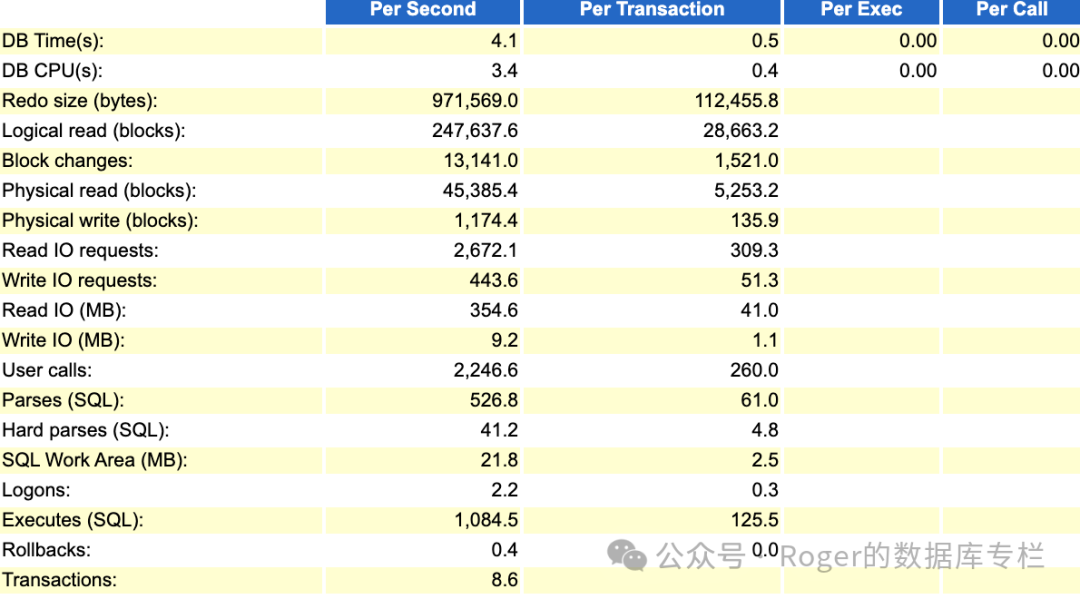Click the Per Exec column header
Viewport: 1080px width, 599px height.
point(861,10)
